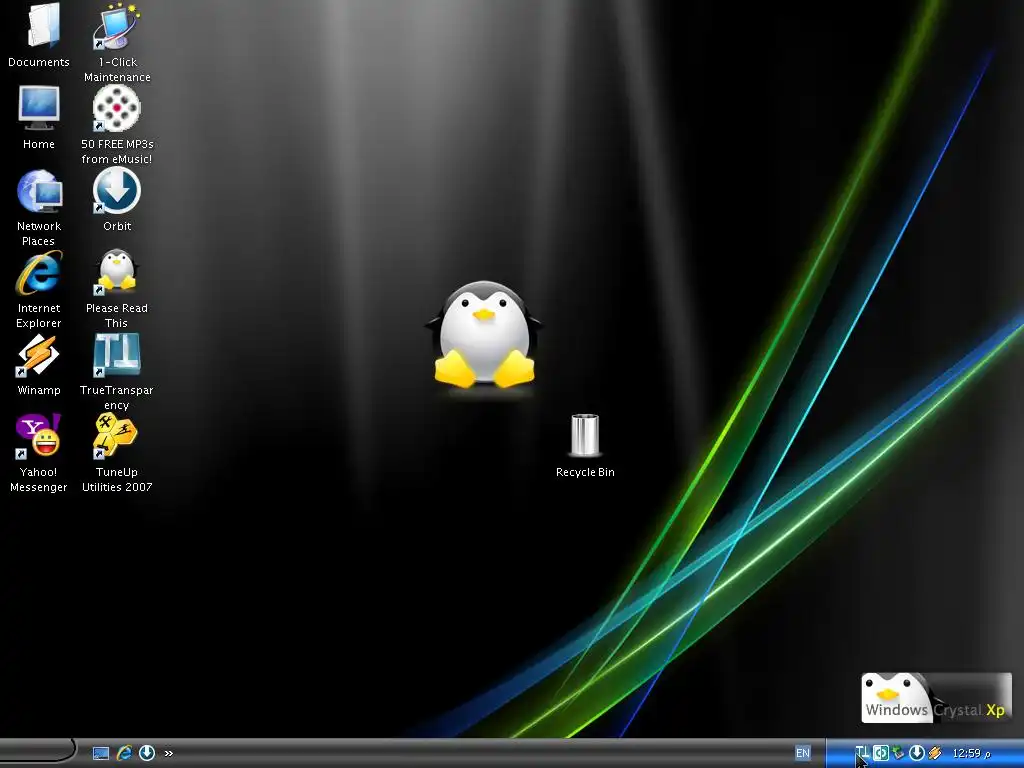The image size is (1024, 768).
Task: Click the Windows Crystal XP logo badge
Action: [936, 698]
